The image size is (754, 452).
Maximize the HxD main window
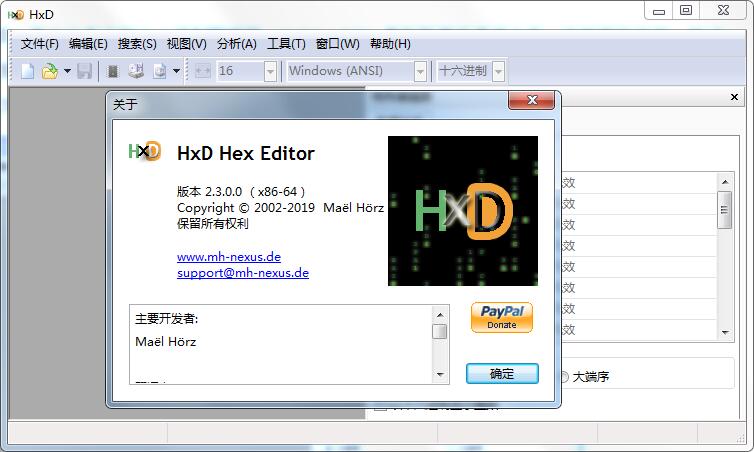coord(686,11)
